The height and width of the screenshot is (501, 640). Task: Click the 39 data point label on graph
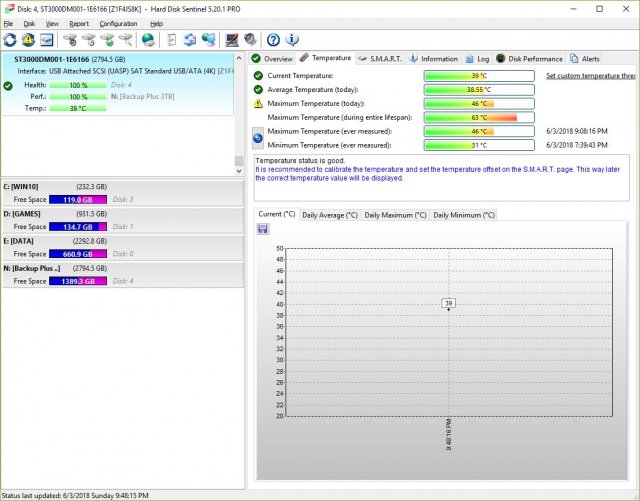coord(449,303)
